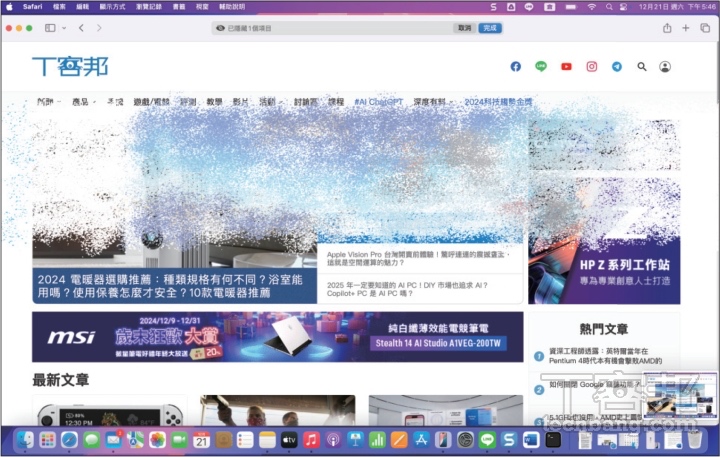Open the Apple Vision Pro article link
Image resolution: width=720 pixels, height=457 pixels.
[x=418, y=258]
